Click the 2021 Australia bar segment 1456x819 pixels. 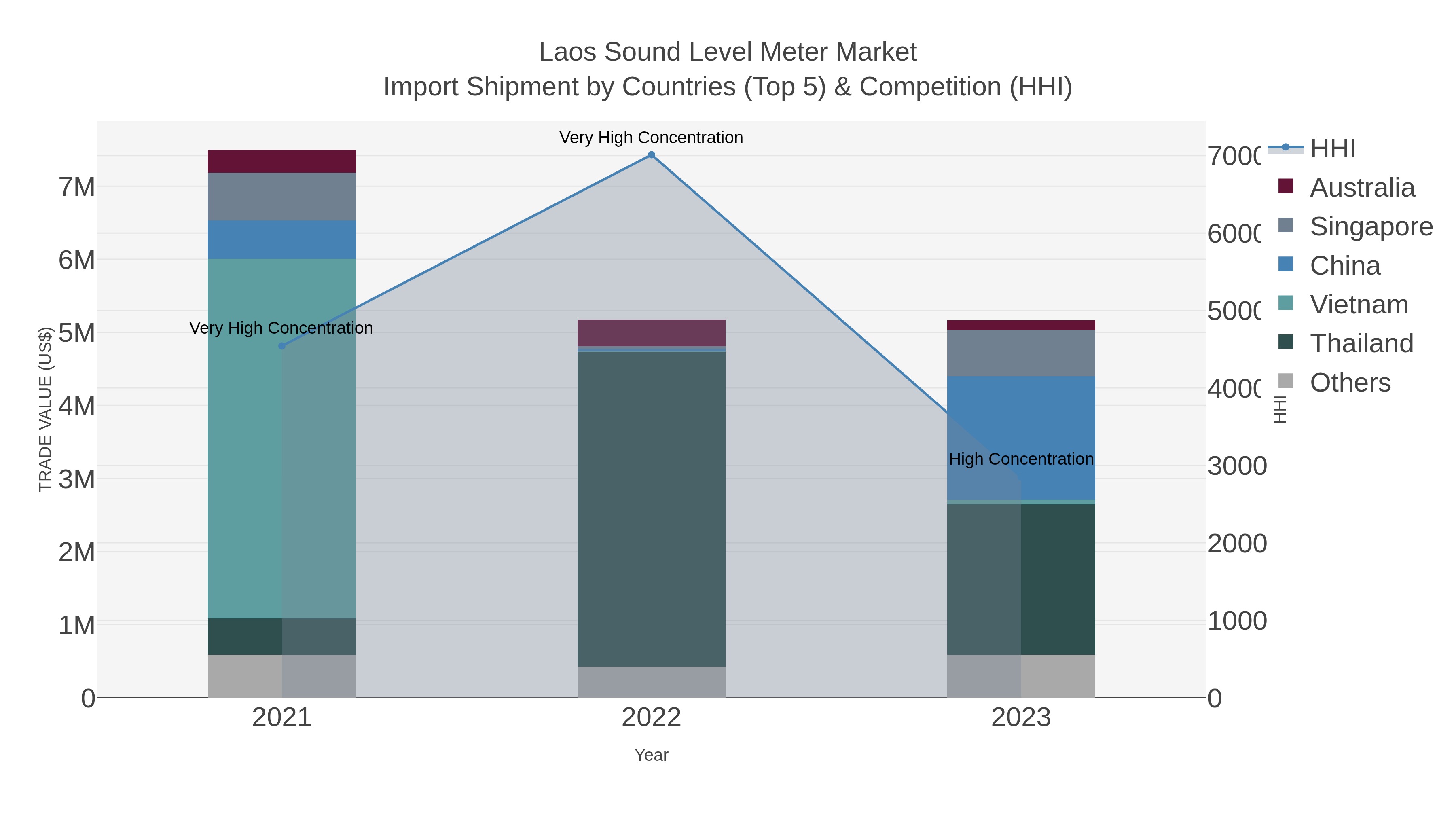click(x=282, y=162)
